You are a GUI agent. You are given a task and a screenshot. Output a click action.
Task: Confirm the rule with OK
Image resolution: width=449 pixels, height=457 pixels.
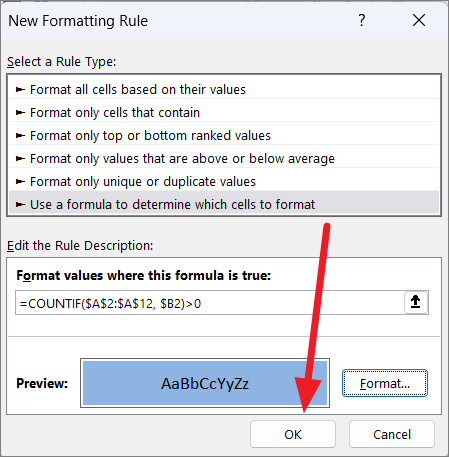(x=293, y=434)
